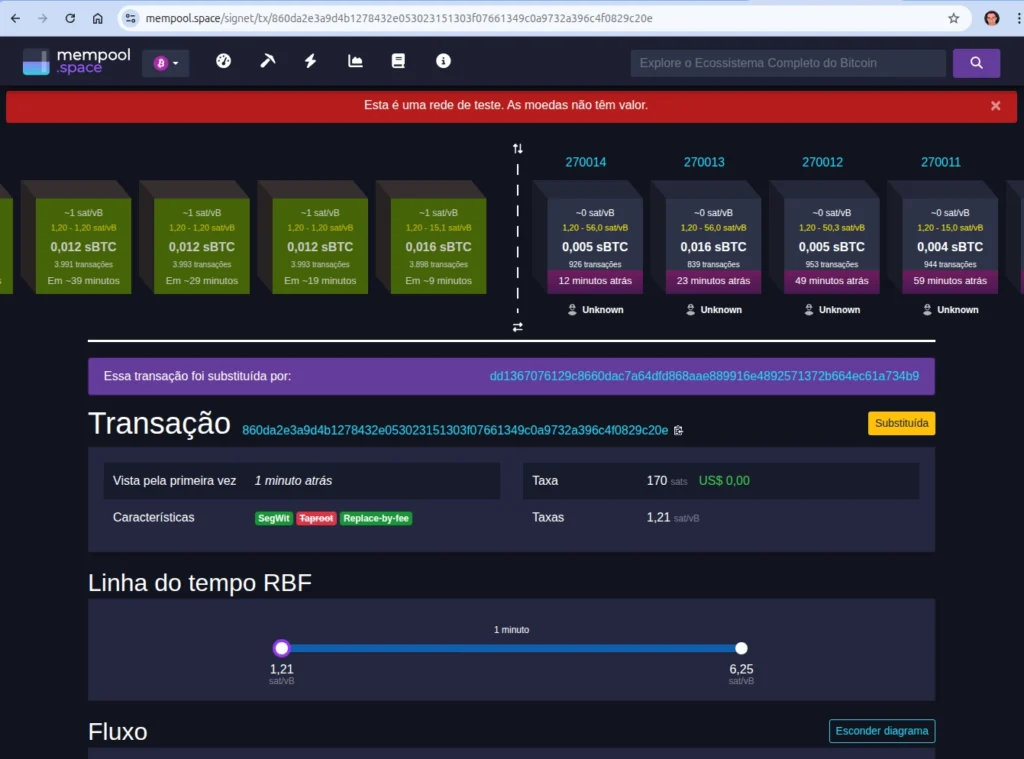Hide the flow diagram with Esconder diagrama
Viewport: 1024px width, 759px height.
pos(881,731)
